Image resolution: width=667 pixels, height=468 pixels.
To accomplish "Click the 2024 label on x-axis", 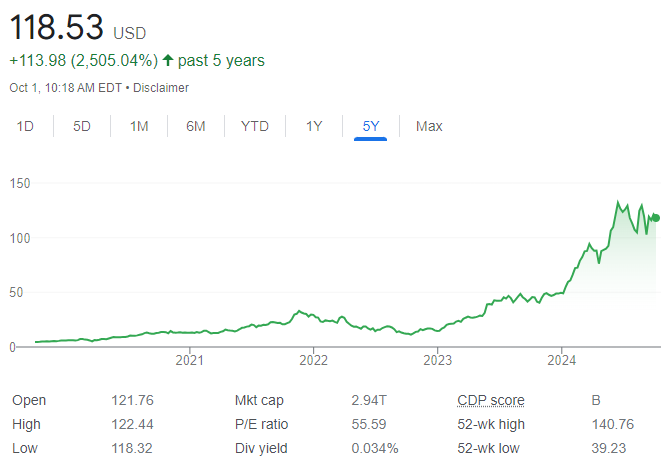I will point(562,360).
